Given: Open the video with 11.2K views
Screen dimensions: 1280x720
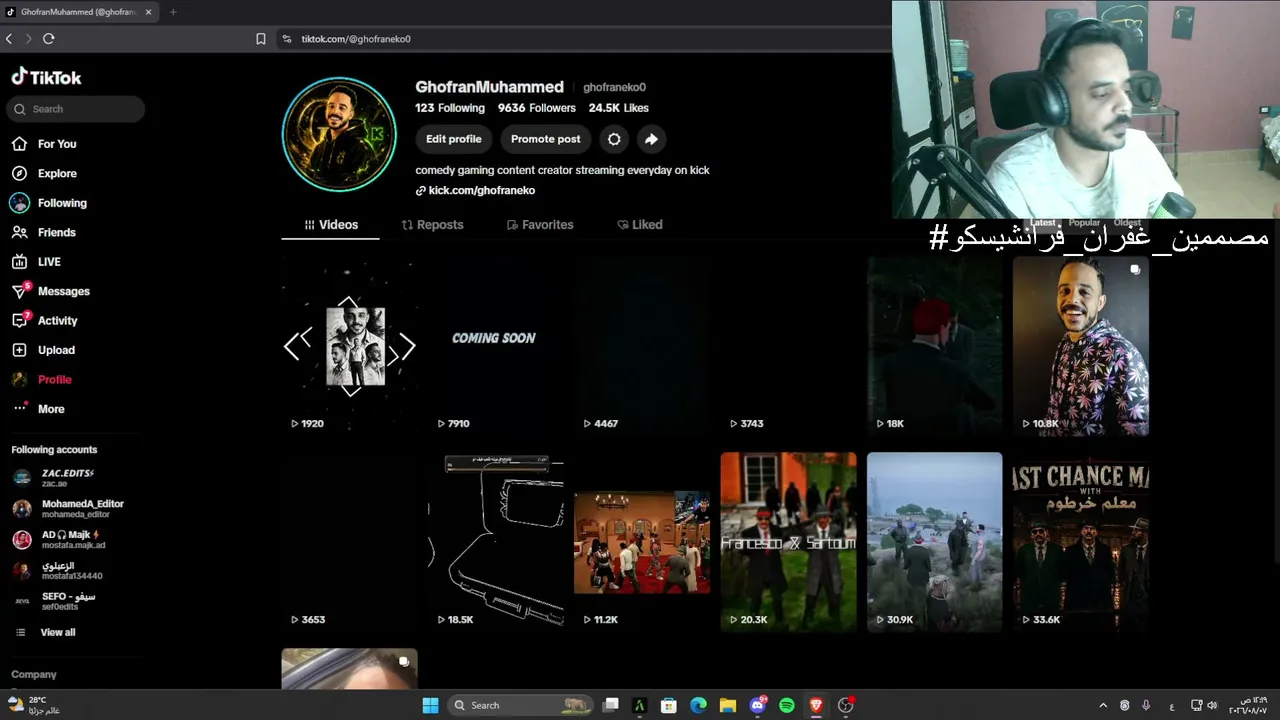Looking at the screenshot, I should [642, 542].
